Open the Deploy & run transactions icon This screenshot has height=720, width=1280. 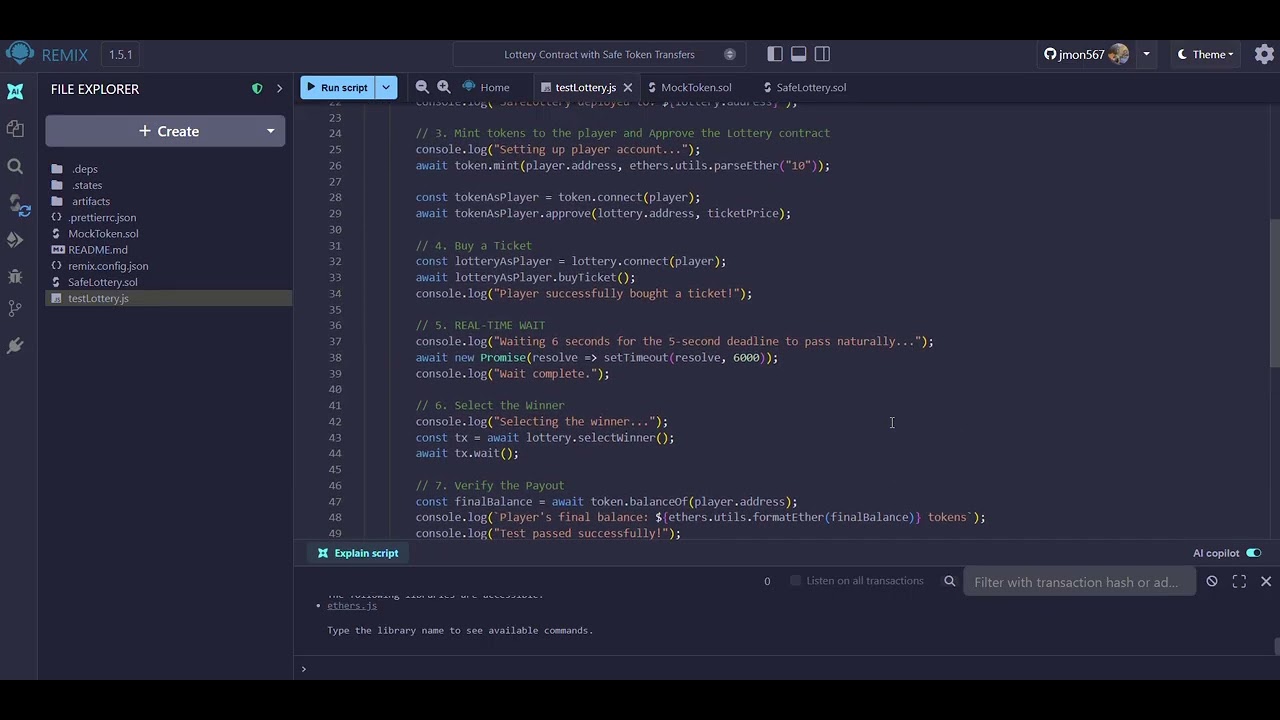tap(15, 240)
